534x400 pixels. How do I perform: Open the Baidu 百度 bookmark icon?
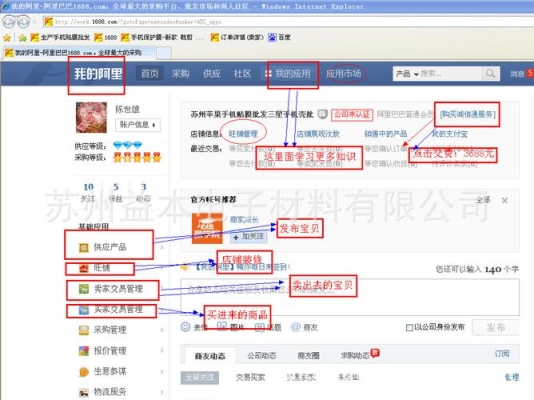272,37
